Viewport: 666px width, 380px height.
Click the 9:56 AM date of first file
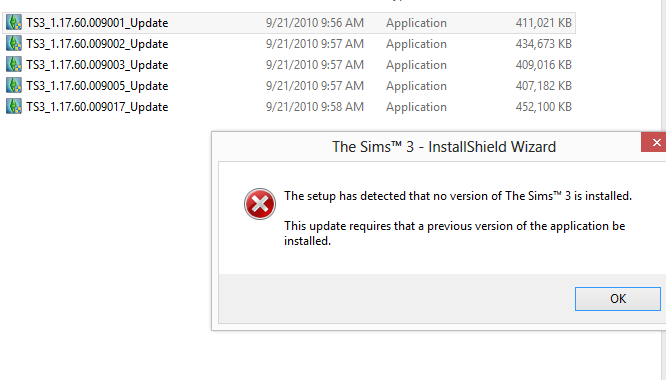[315, 23]
